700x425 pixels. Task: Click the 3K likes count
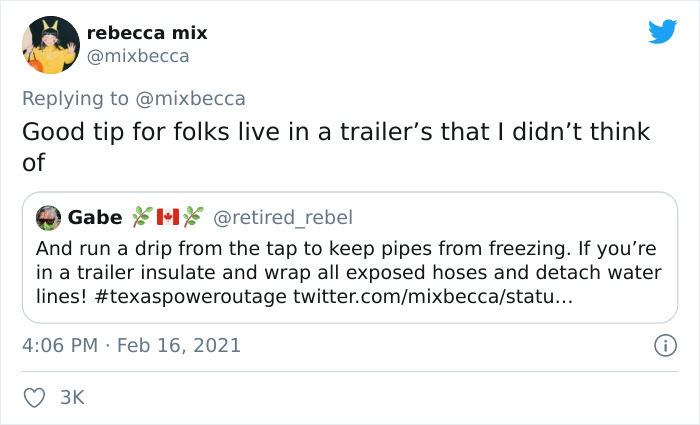pos(73,397)
